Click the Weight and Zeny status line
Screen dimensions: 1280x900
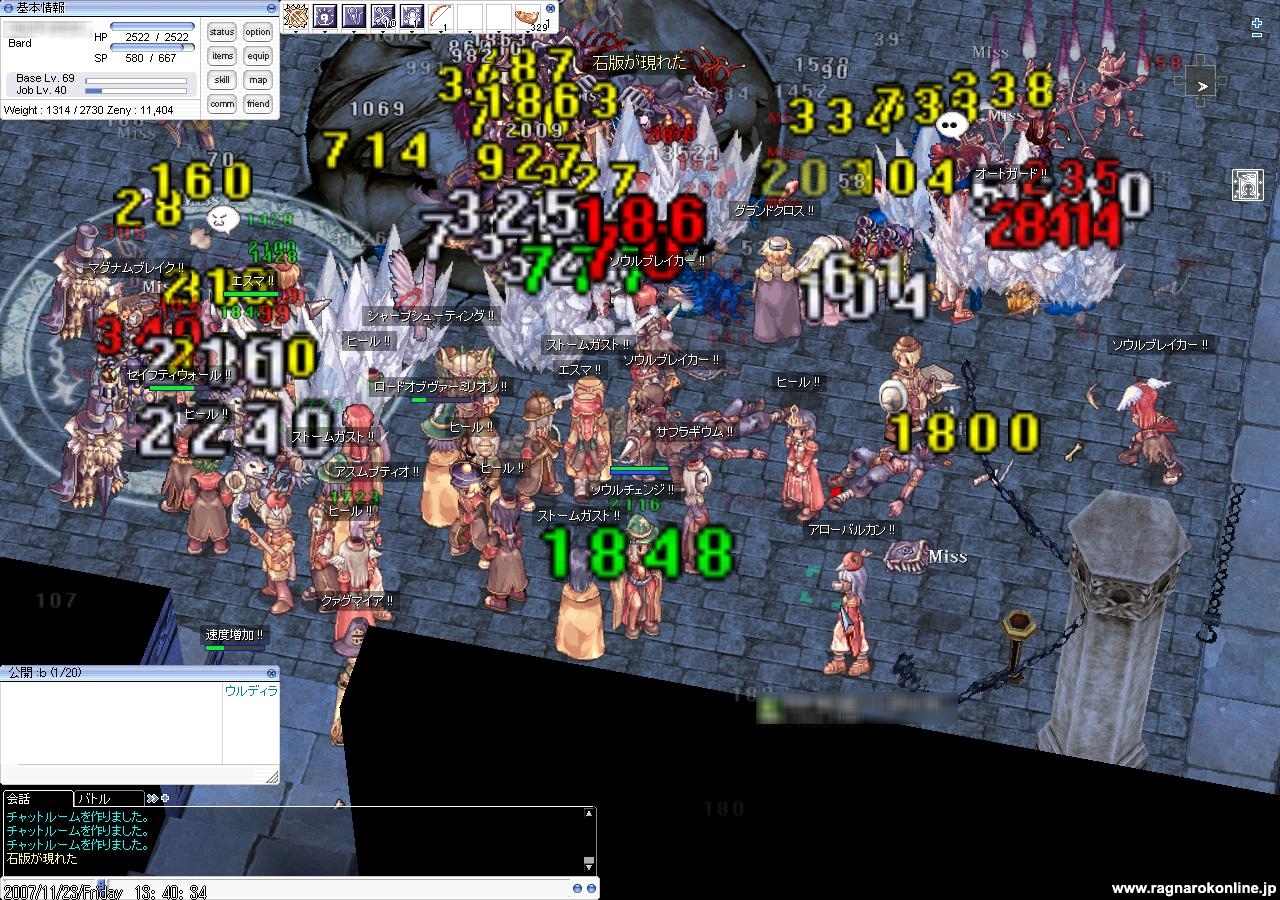89,110
